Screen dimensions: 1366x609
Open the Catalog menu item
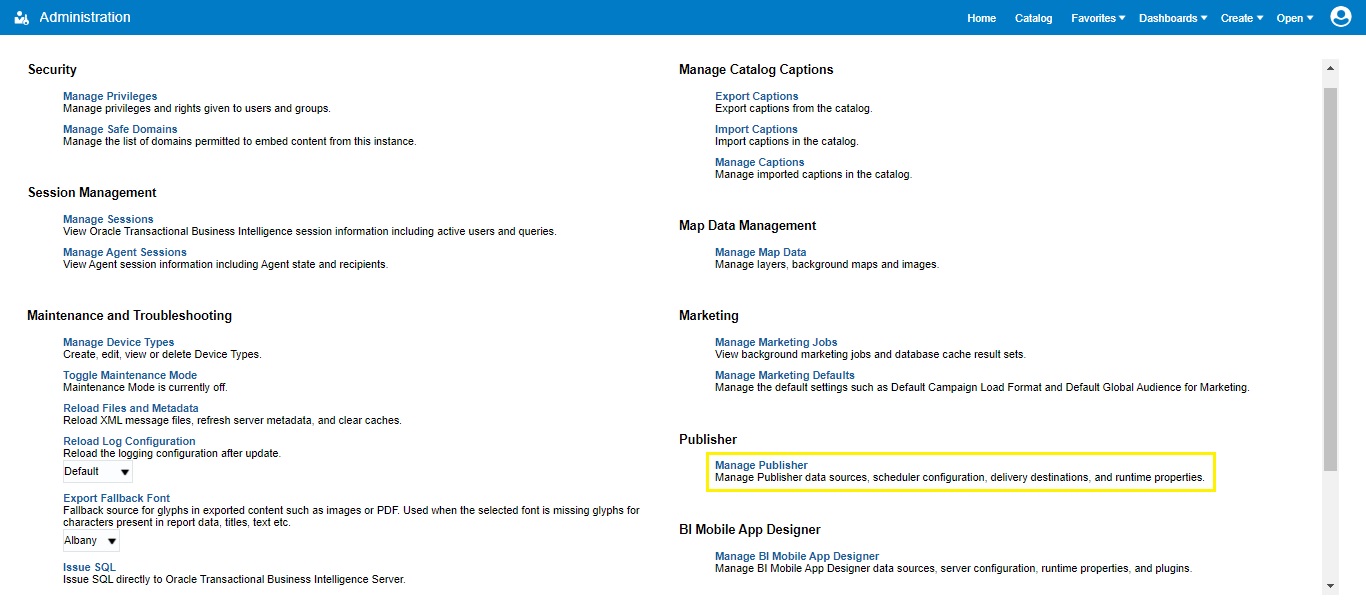pos(1033,17)
